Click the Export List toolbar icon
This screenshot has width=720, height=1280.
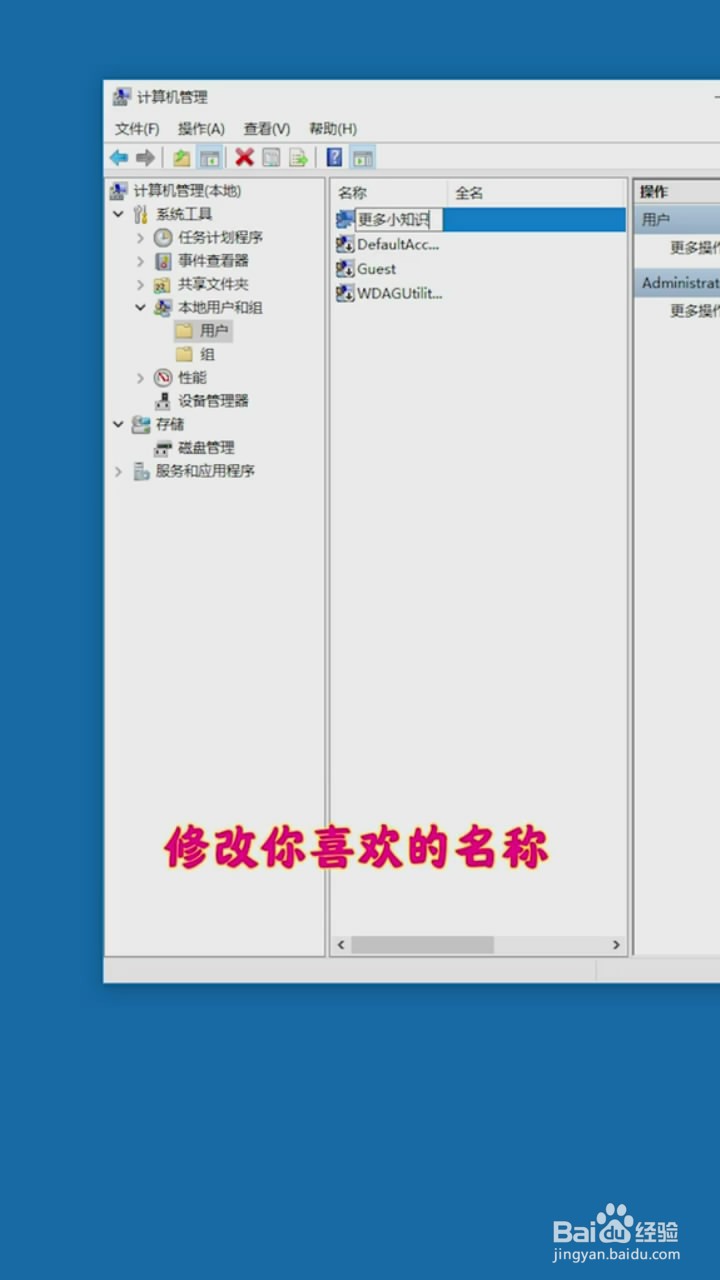(298, 158)
